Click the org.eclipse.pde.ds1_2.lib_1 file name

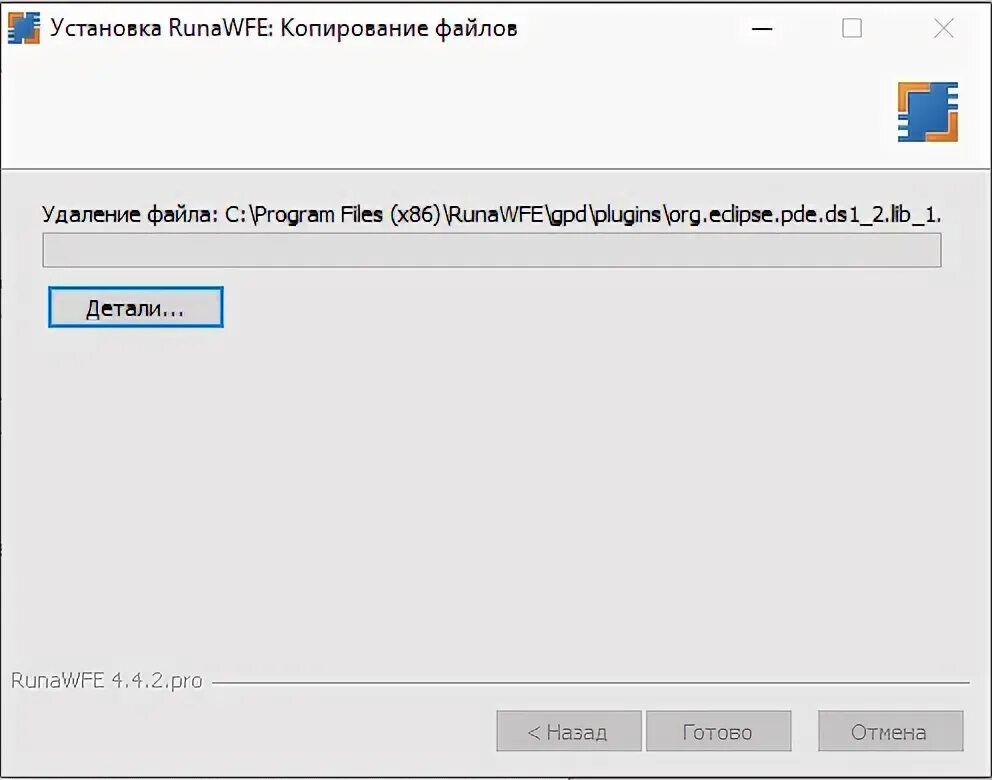804,215
